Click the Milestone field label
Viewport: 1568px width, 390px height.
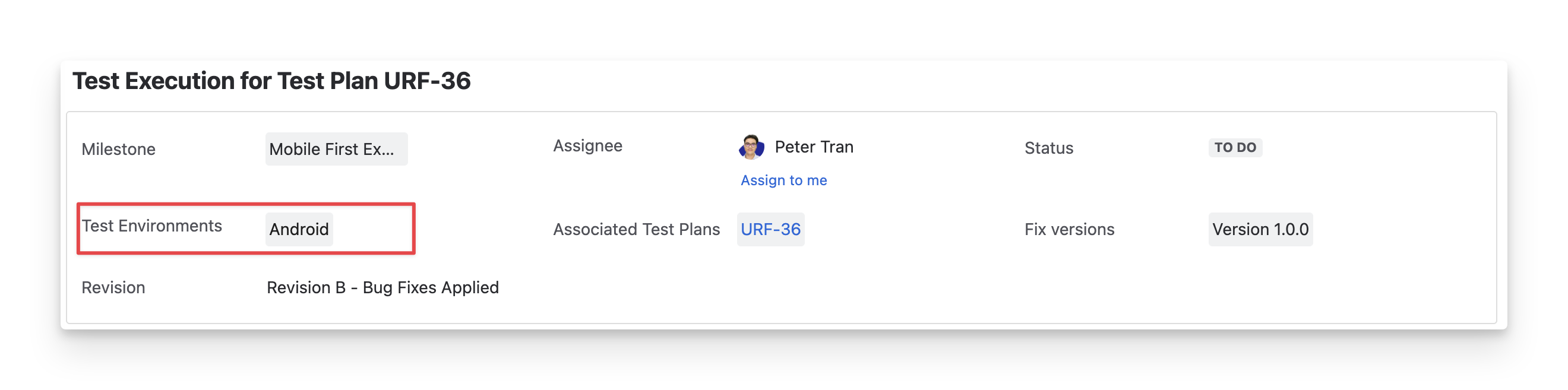(x=119, y=149)
